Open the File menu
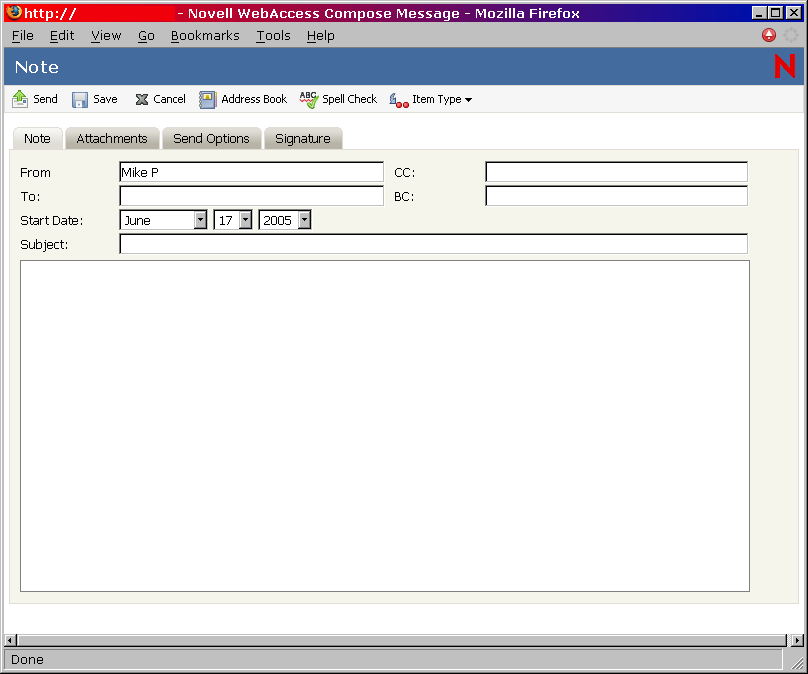 pos(23,36)
